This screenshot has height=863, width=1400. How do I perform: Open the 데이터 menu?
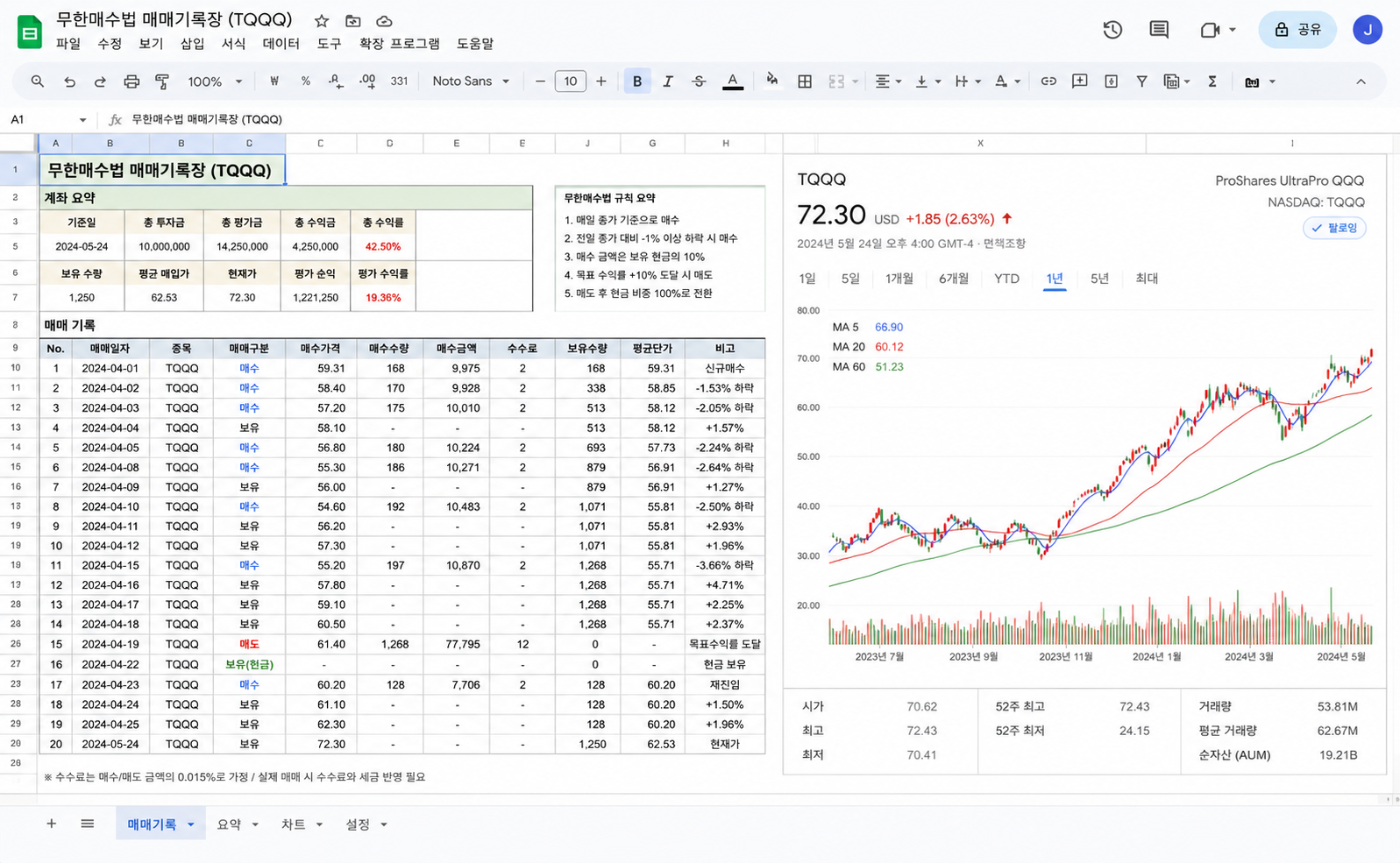coord(281,44)
